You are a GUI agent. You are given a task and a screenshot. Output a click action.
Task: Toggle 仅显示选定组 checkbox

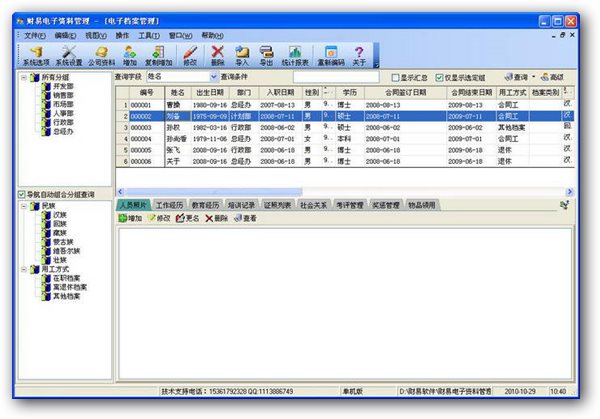click(439, 78)
